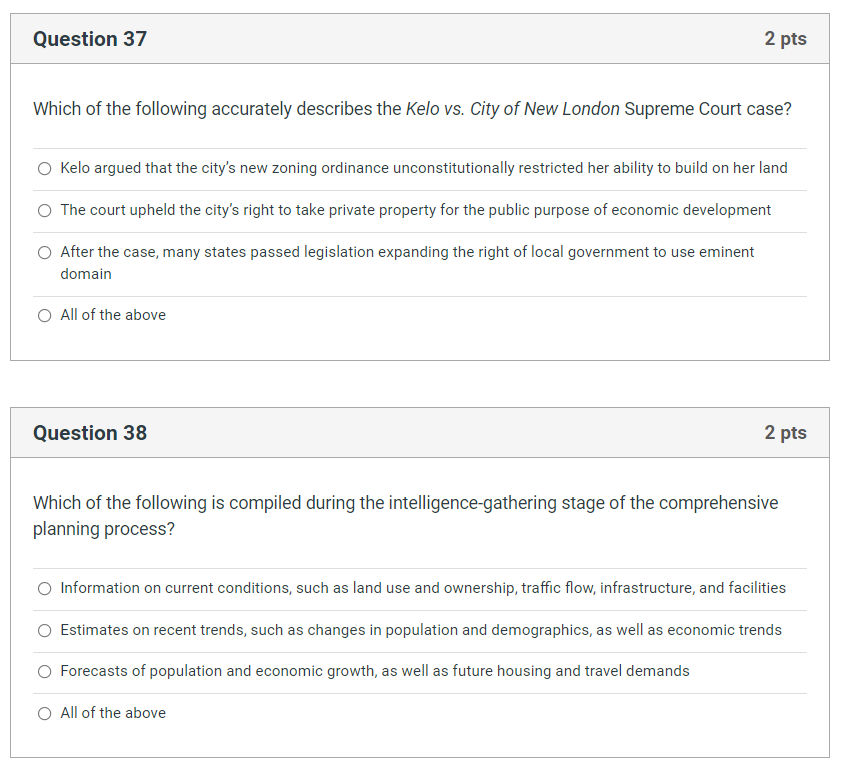Select 'All of the above' for Question 37
The image size is (861, 769).
pos(44,315)
